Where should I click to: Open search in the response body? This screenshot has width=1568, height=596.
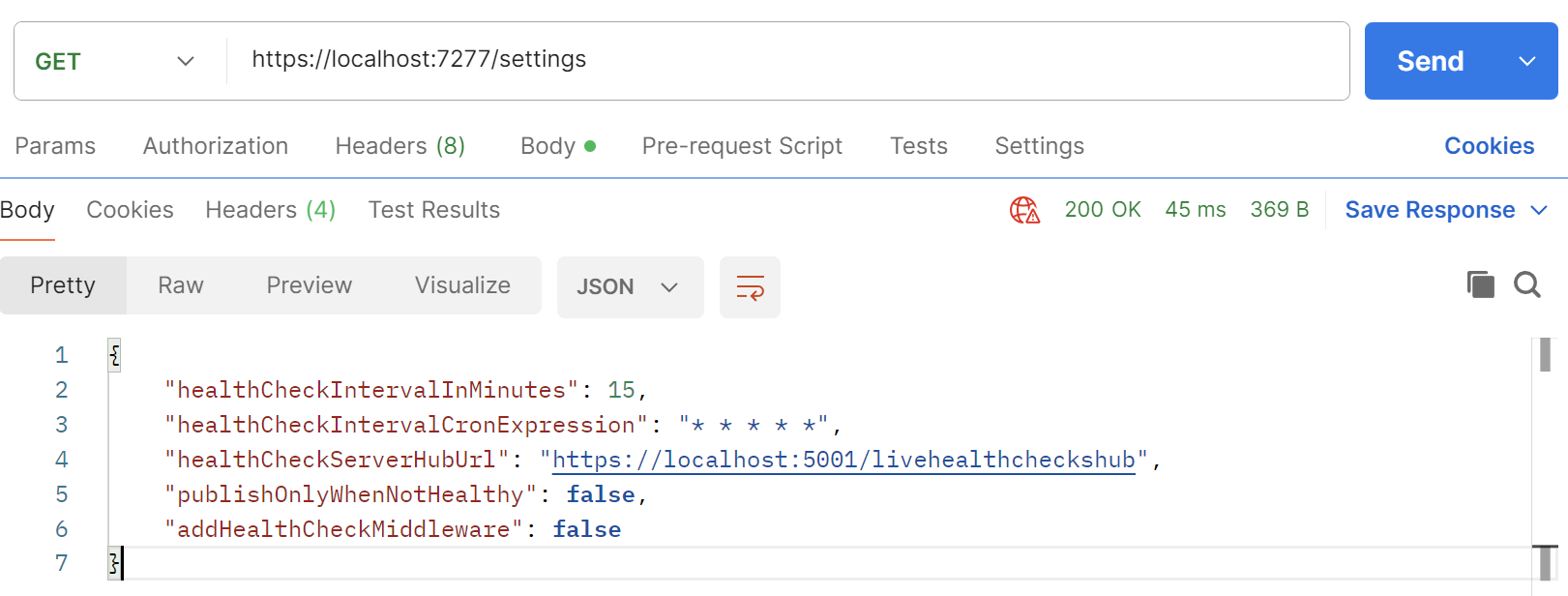[1527, 284]
